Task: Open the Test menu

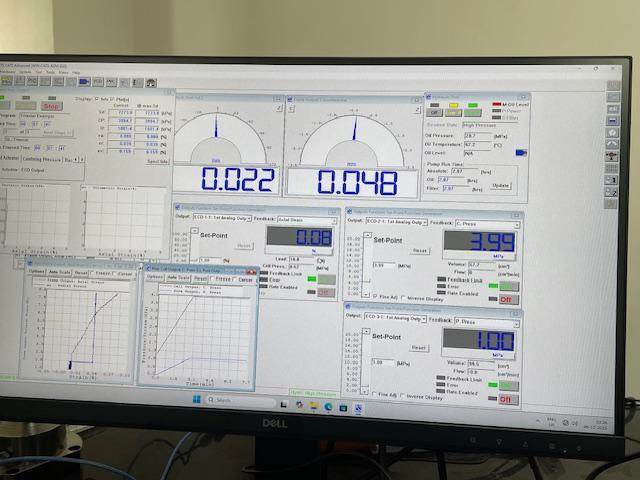Action: [38, 72]
